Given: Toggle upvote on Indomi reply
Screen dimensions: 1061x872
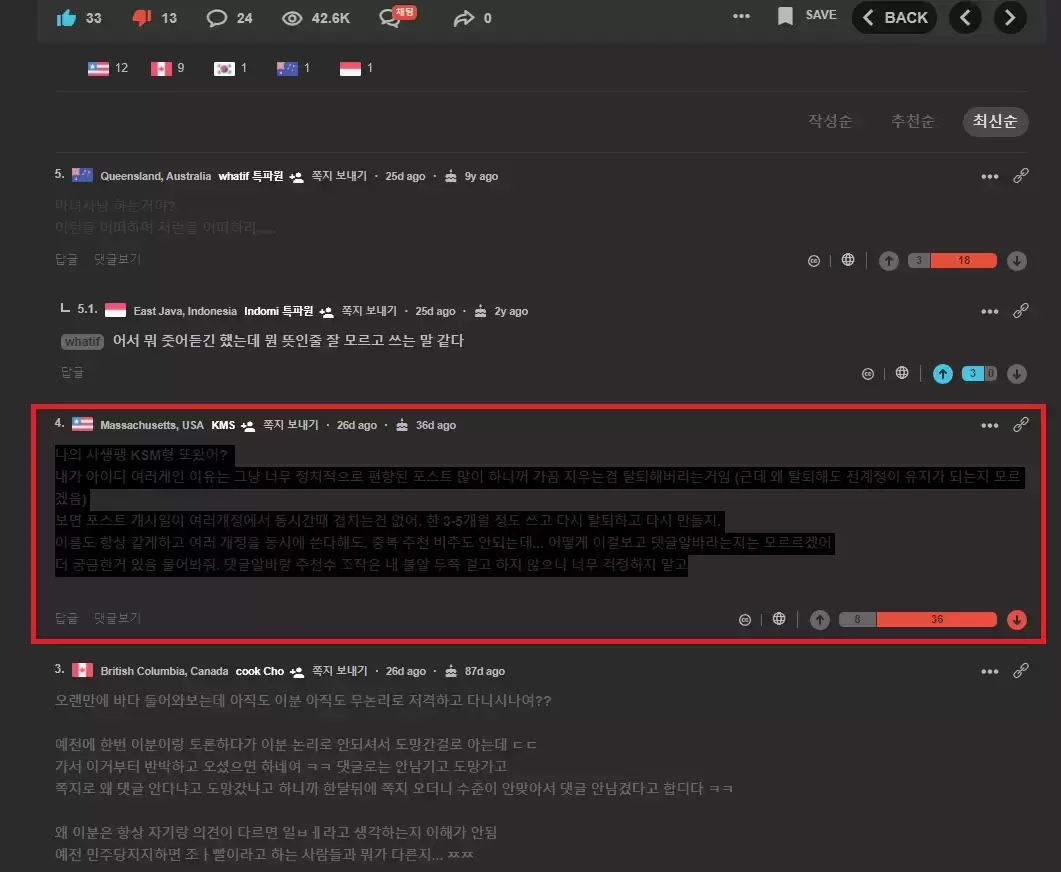Looking at the screenshot, I should [942, 374].
